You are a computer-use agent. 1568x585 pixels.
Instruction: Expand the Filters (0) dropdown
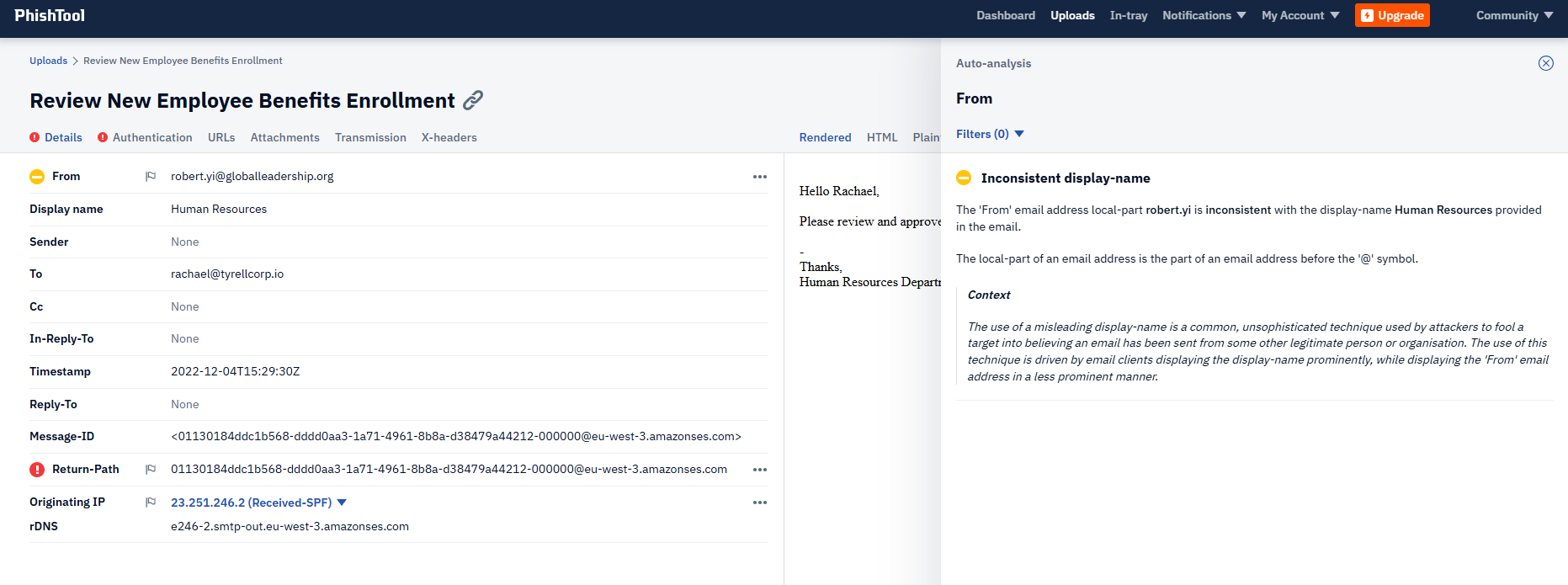pos(990,134)
